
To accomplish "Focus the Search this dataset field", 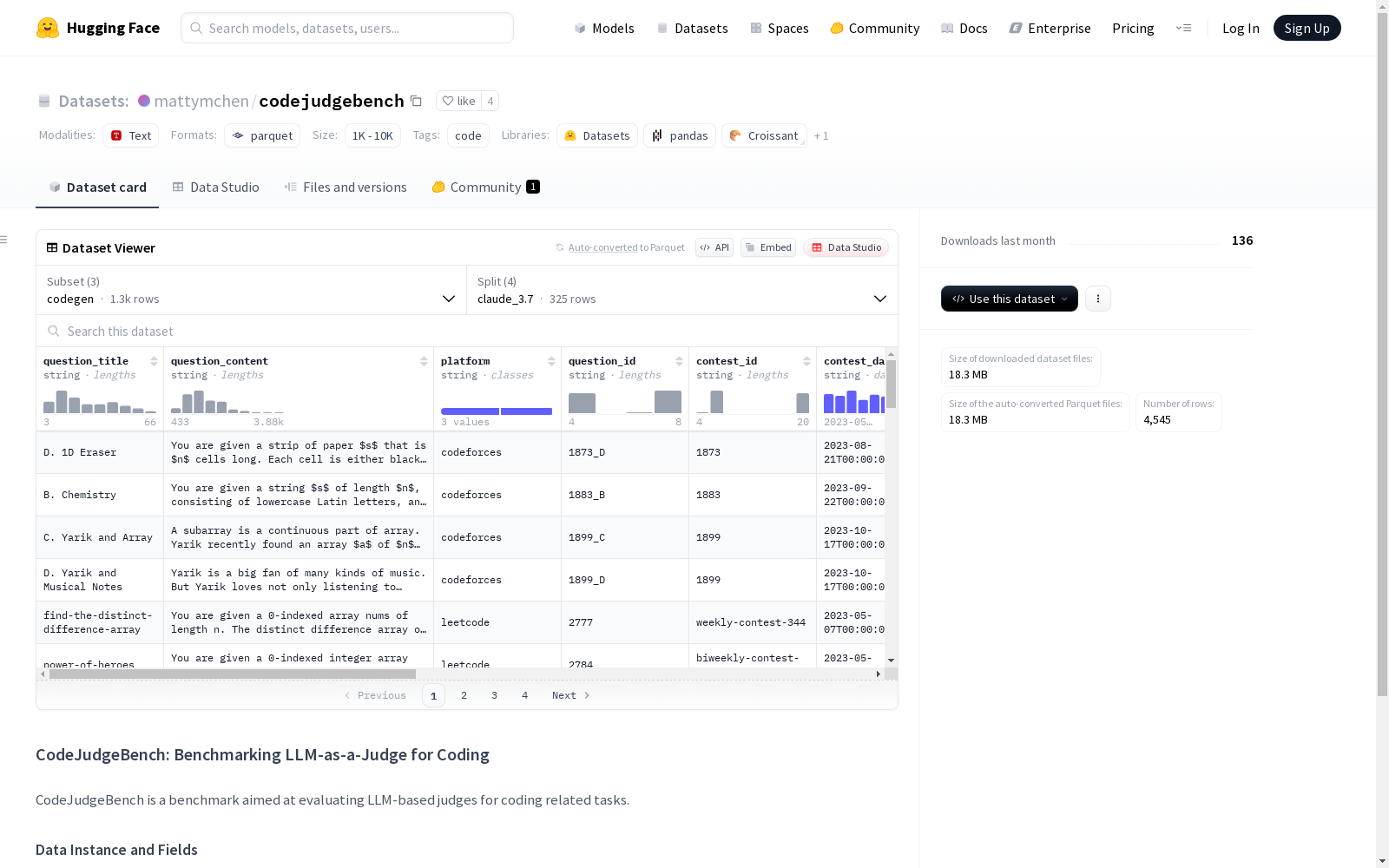I will 467,331.
